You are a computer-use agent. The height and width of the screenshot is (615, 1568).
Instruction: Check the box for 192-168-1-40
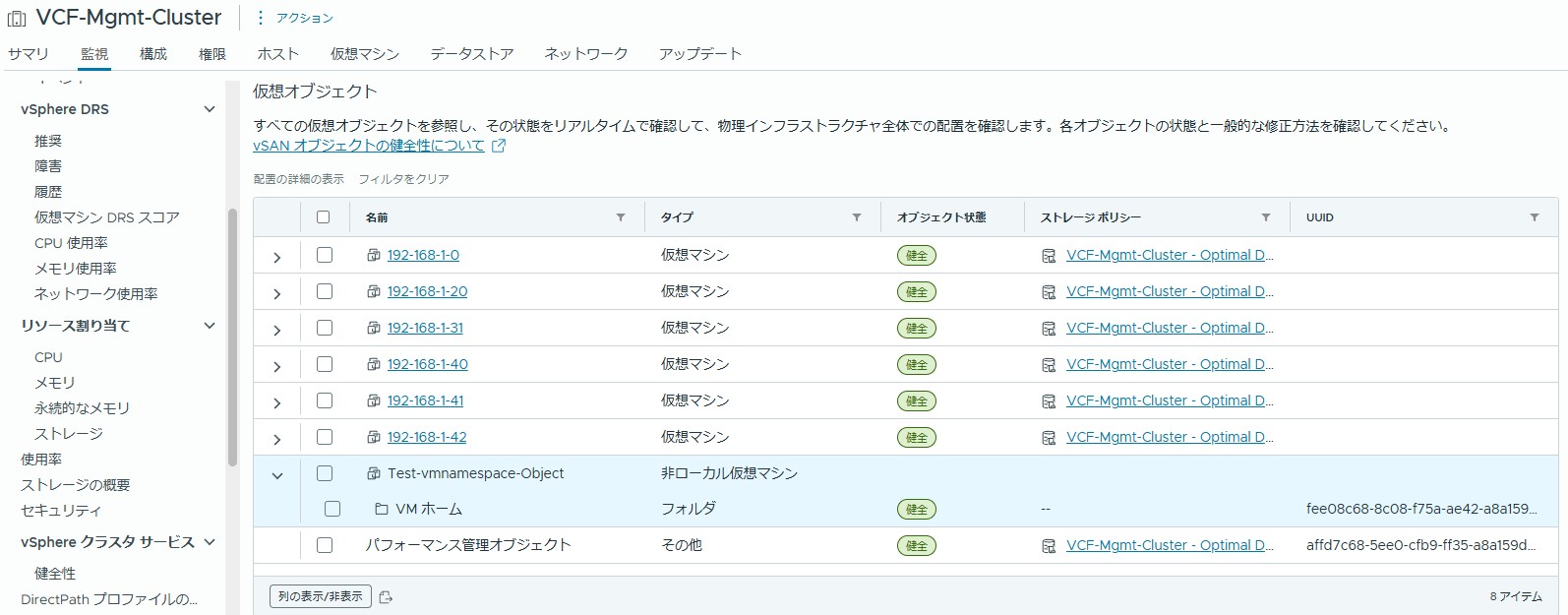click(x=325, y=364)
